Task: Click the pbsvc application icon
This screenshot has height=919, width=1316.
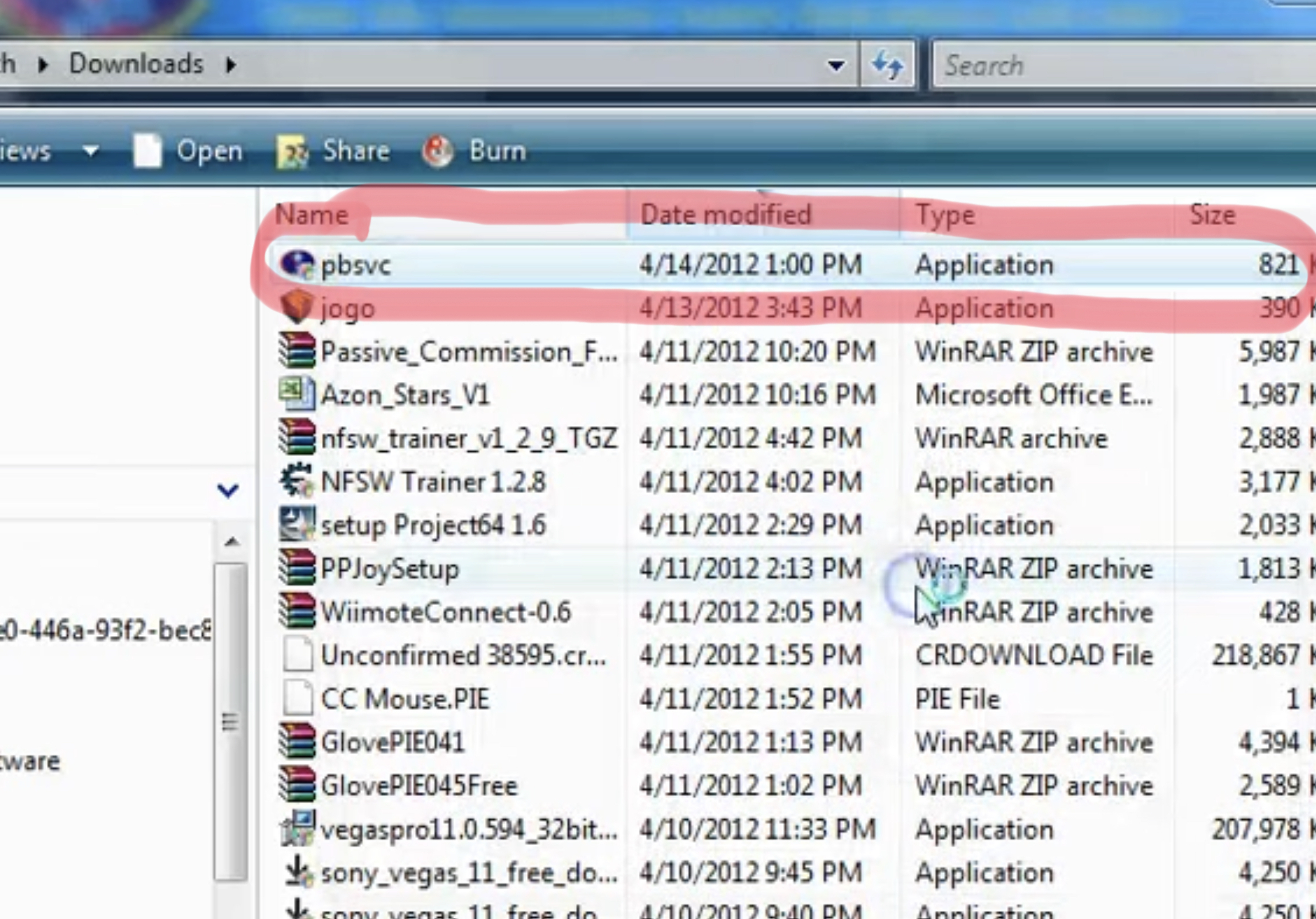Action: [297, 265]
